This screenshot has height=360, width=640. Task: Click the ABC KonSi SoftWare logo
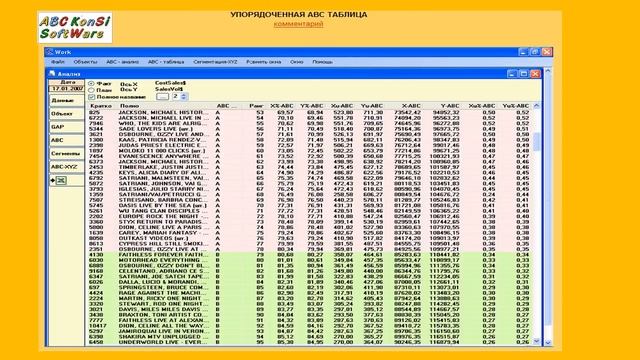point(75,27)
